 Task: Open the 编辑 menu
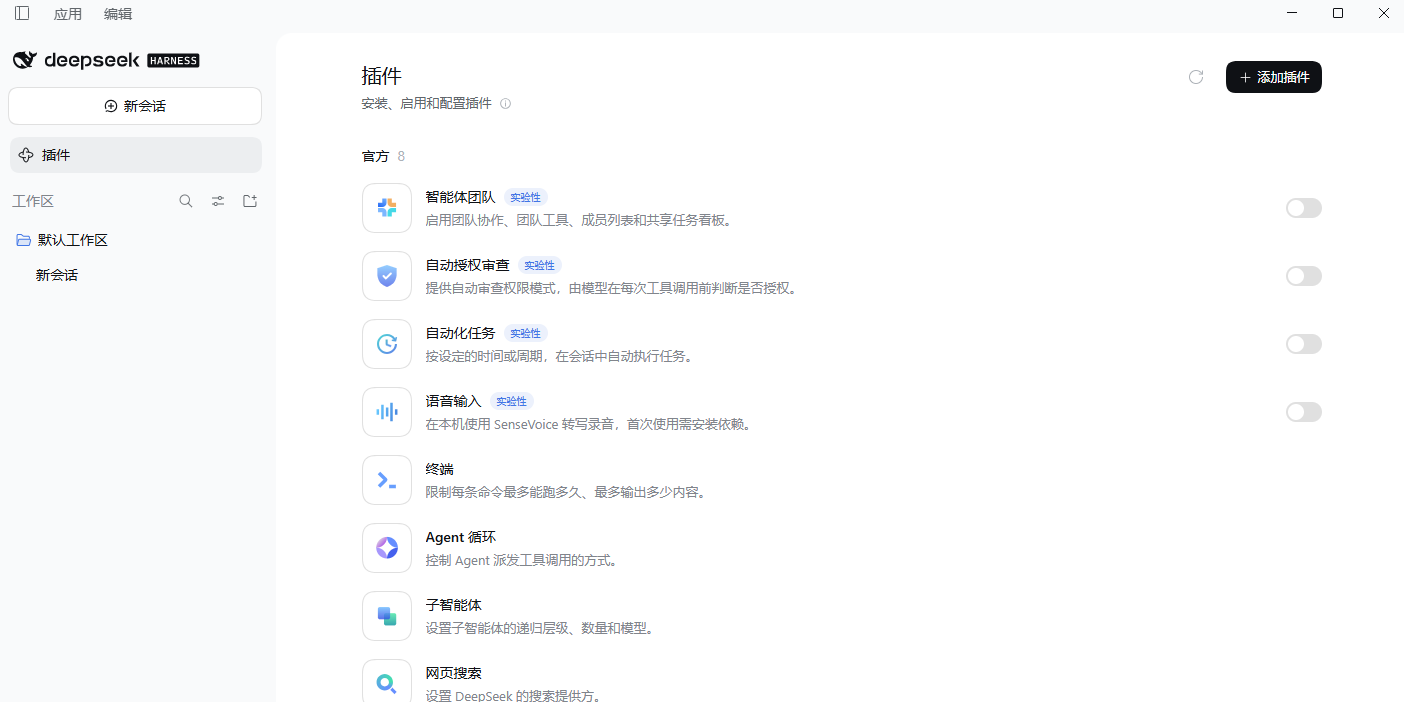[118, 14]
